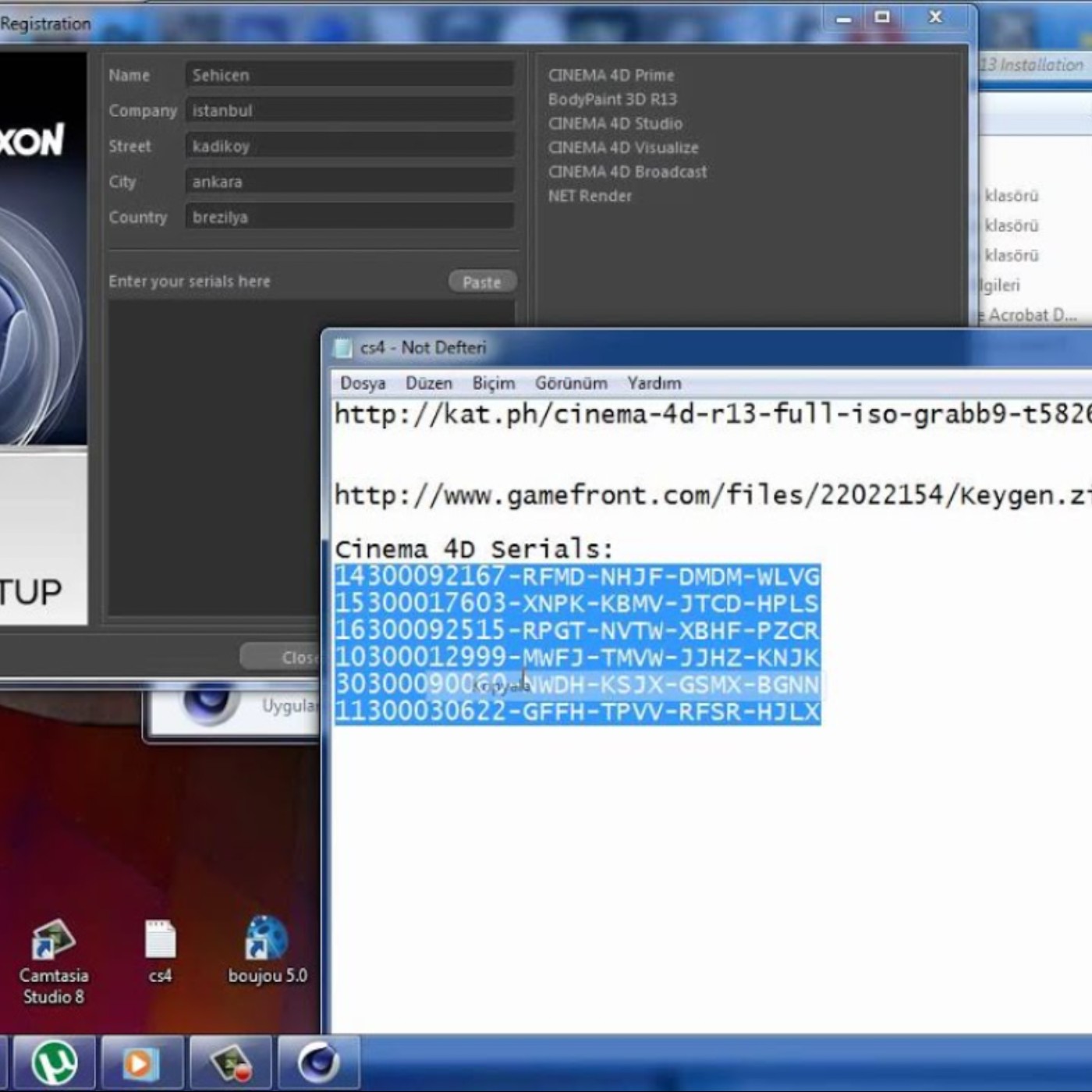Click serial line ending with BGNN
Viewport: 1092px width, 1092px height.
tap(577, 685)
